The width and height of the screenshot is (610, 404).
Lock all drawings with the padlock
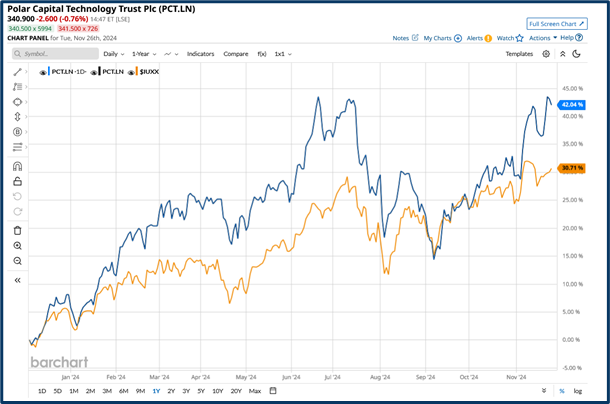tap(17, 181)
